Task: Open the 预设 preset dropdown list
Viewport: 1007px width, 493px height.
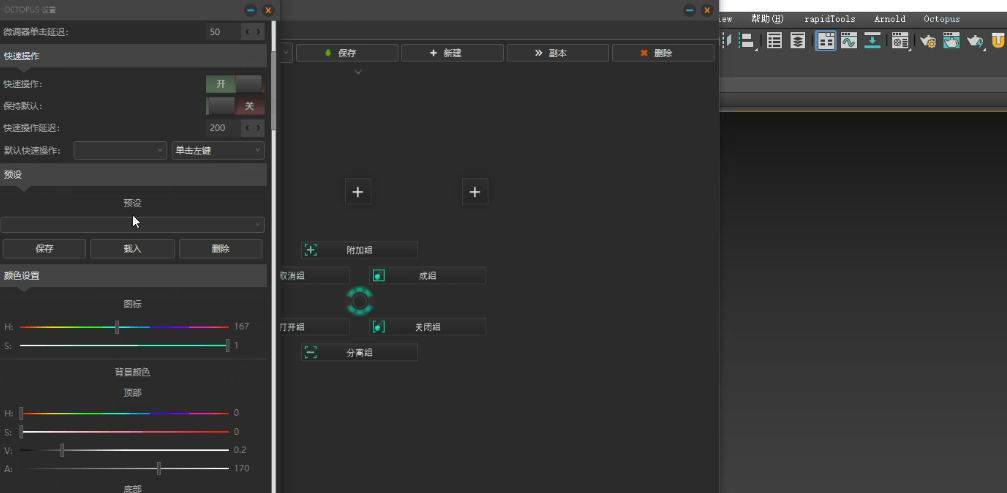Action: tap(132, 225)
